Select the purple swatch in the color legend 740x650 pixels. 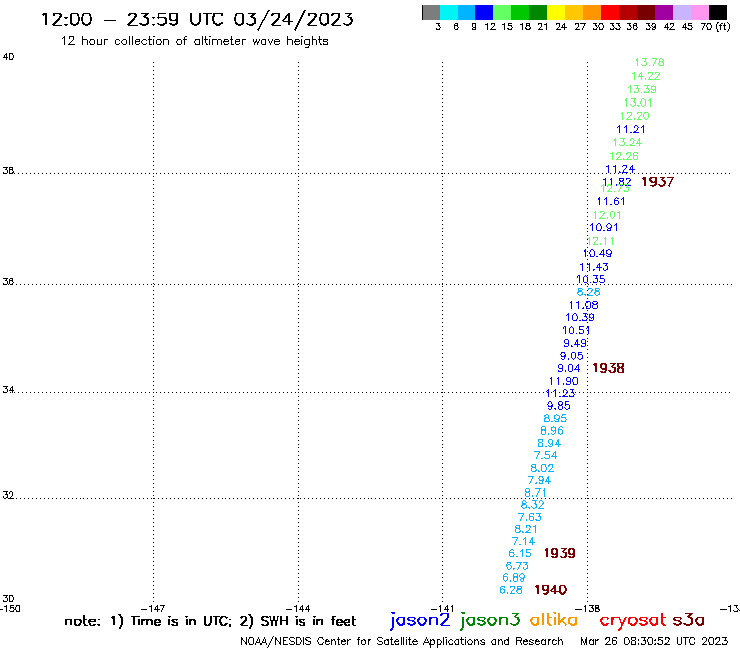(664, 12)
